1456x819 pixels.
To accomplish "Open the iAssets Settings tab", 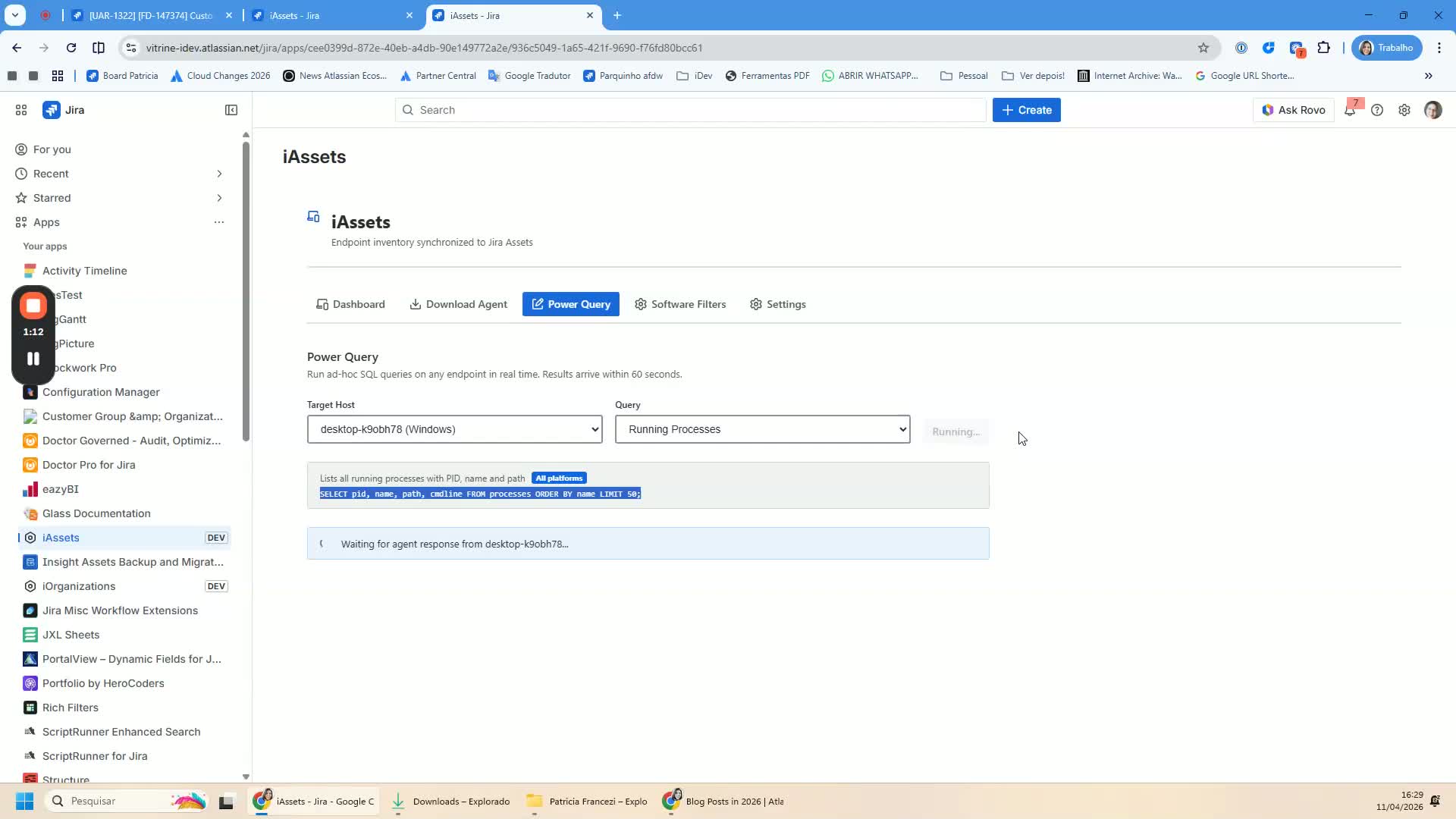I will [778, 304].
